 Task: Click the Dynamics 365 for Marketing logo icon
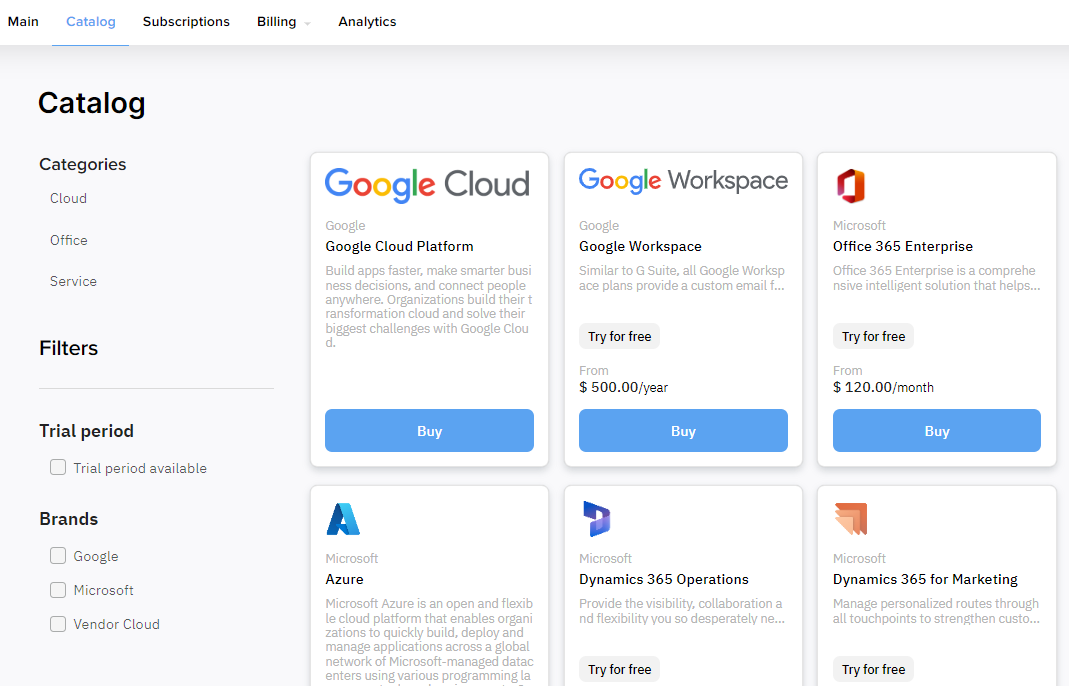[x=850, y=518]
